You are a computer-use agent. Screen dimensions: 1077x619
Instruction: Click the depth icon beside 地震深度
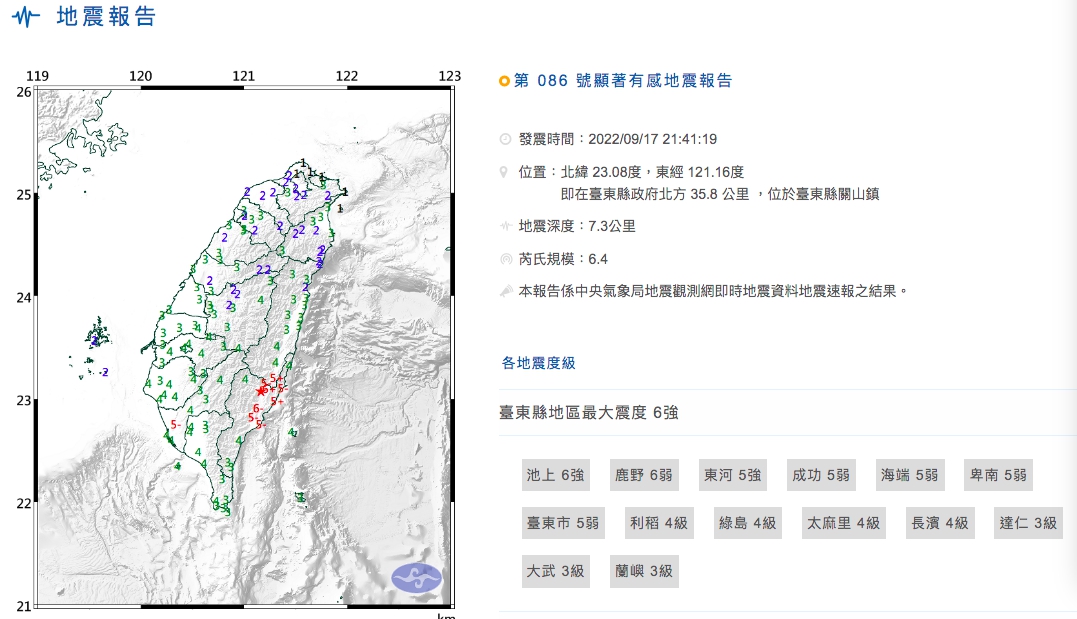pyautogui.click(x=505, y=226)
